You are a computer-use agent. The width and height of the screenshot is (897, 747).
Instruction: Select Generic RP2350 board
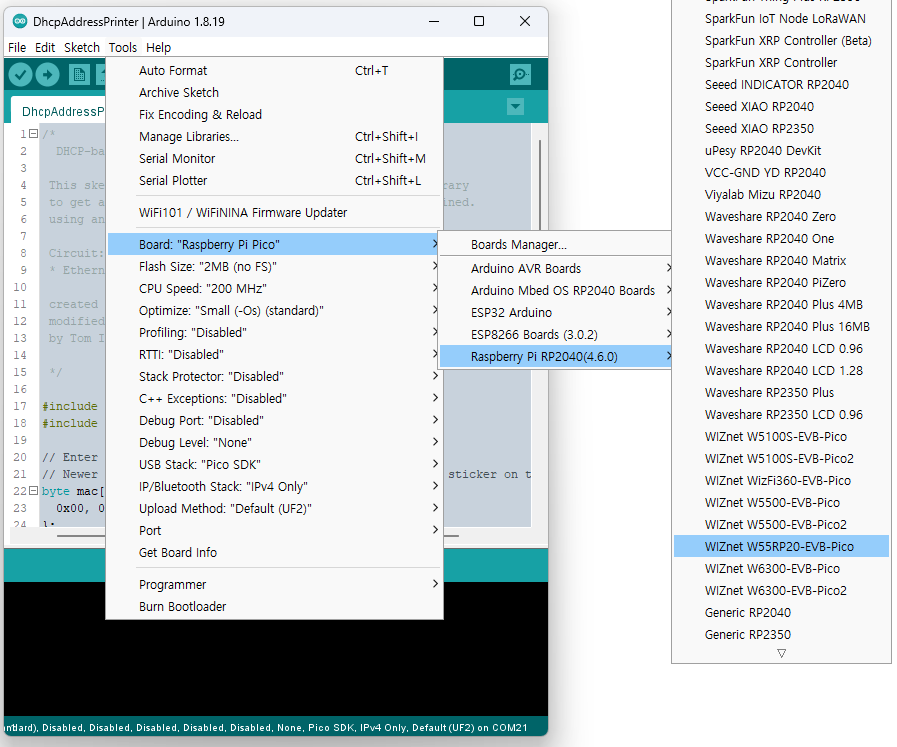pyautogui.click(x=781, y=635)
